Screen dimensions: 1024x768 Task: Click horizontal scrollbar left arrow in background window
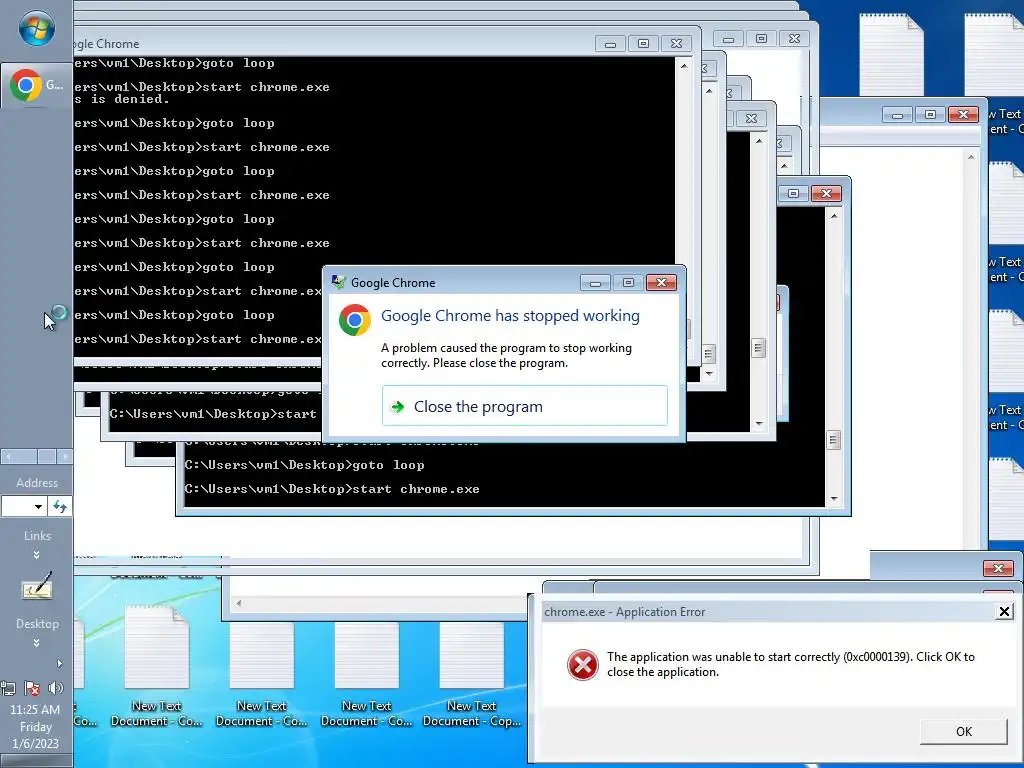tap(239, 603)
